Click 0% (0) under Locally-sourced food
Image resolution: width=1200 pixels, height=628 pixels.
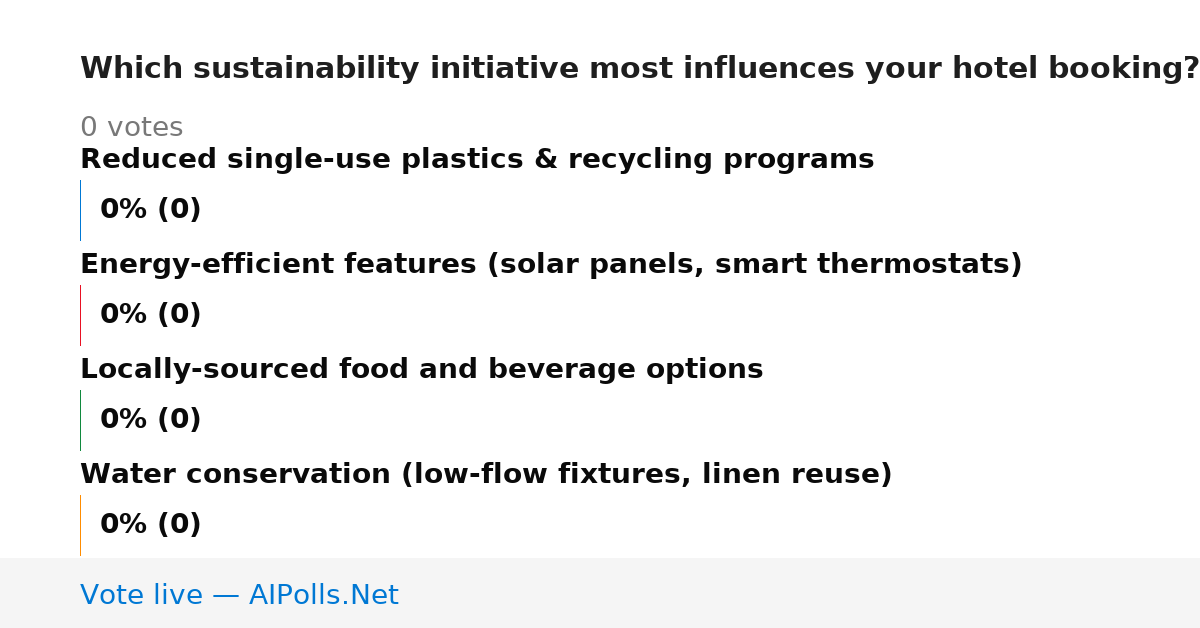(x=151, y=420)
